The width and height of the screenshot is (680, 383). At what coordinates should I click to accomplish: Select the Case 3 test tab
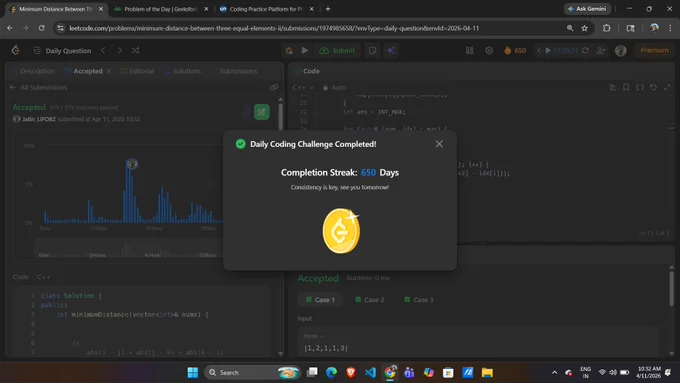418,300
